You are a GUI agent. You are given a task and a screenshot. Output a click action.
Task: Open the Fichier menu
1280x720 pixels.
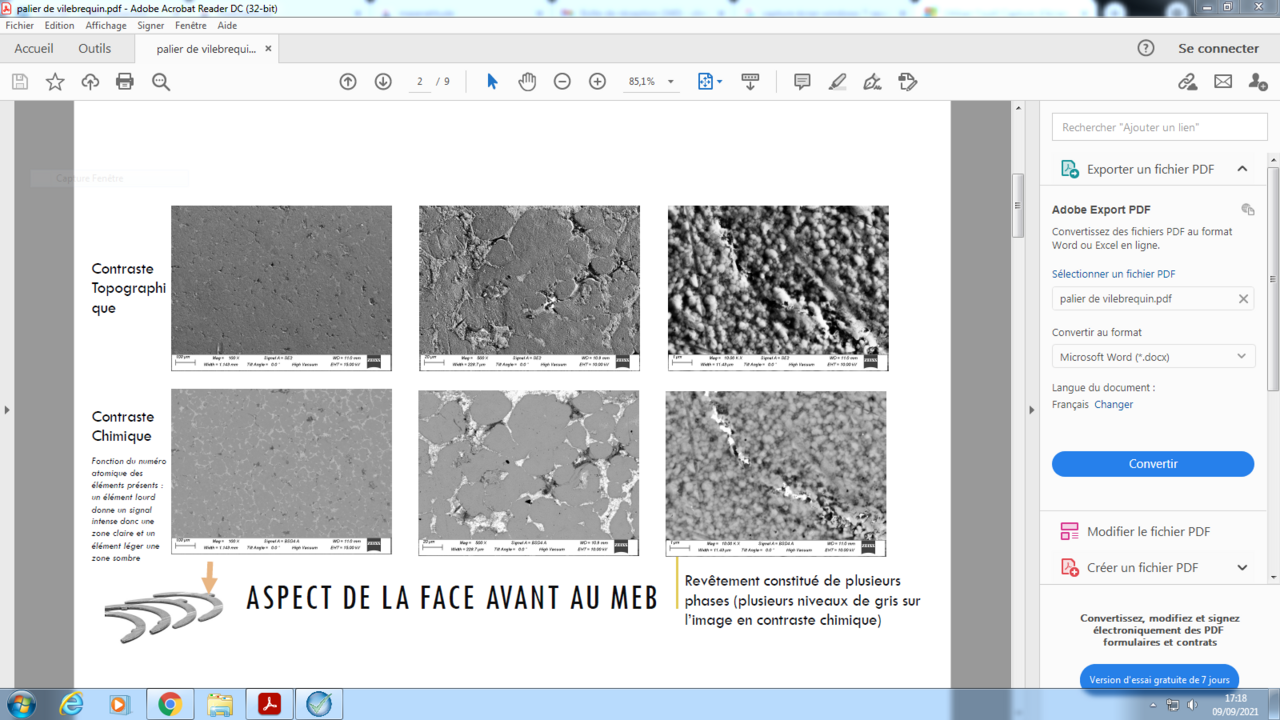(x=20, y=26)
